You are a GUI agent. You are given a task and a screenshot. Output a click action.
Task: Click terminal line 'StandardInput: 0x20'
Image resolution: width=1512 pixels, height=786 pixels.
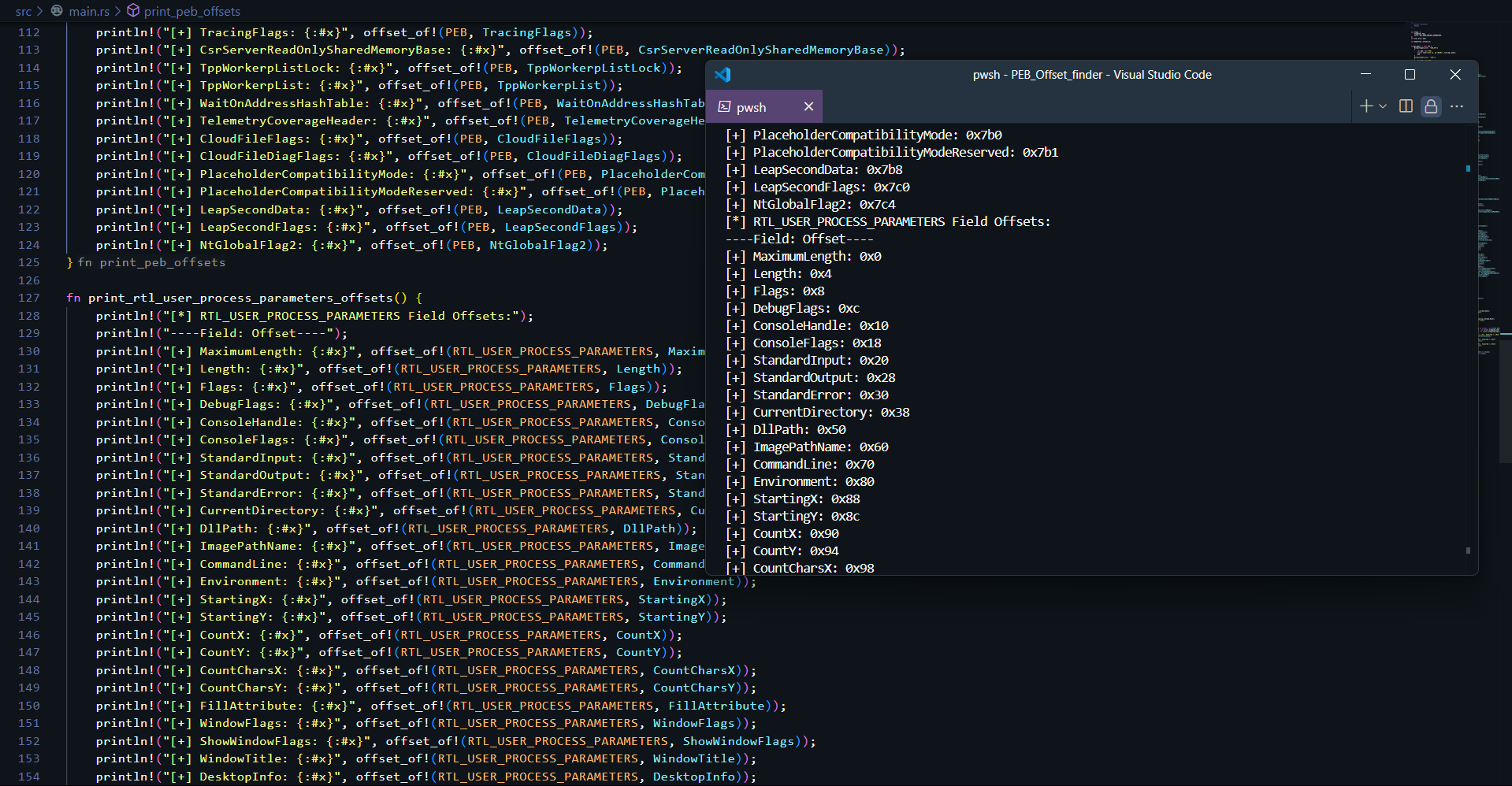click(807, 360)
